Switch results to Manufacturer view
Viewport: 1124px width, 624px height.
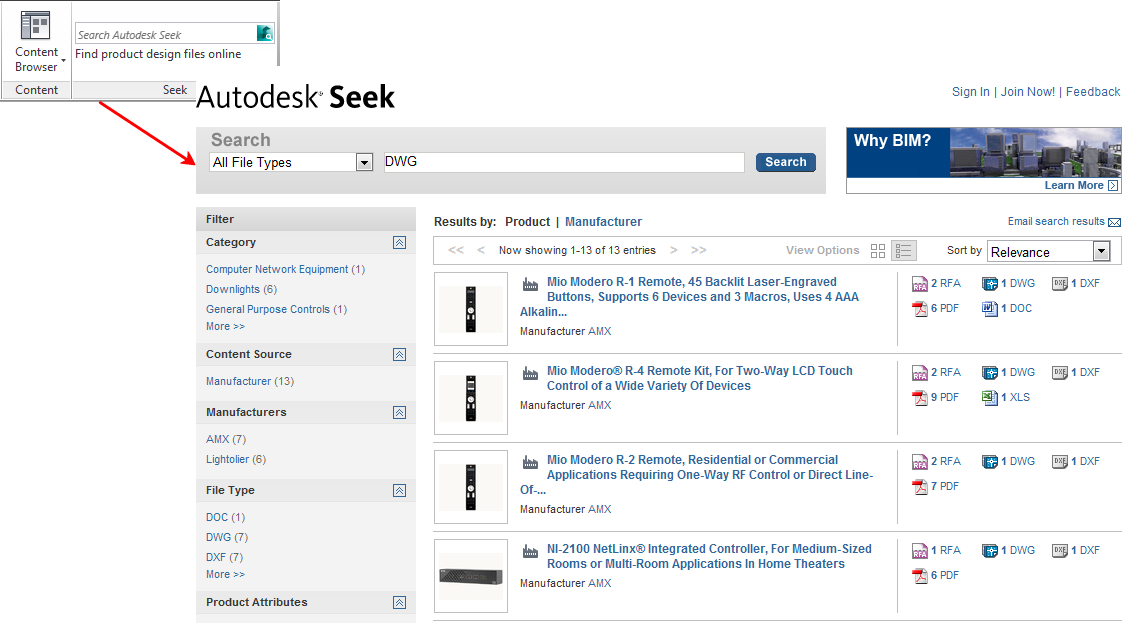coord(604,222)
